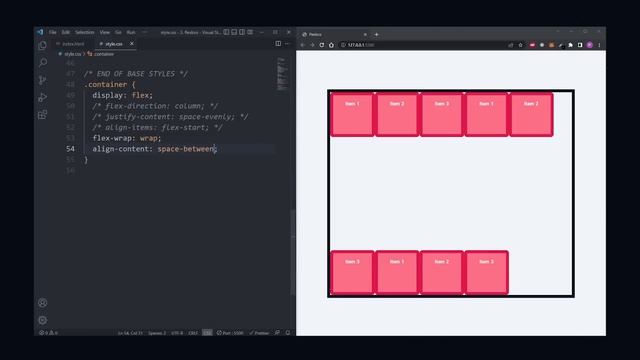Click the minimap in the code editor

pos(282,73)
